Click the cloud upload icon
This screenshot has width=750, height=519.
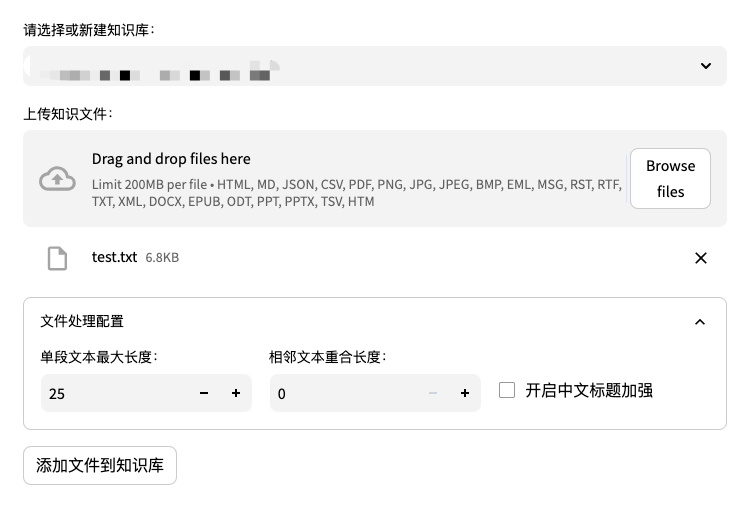57,179
